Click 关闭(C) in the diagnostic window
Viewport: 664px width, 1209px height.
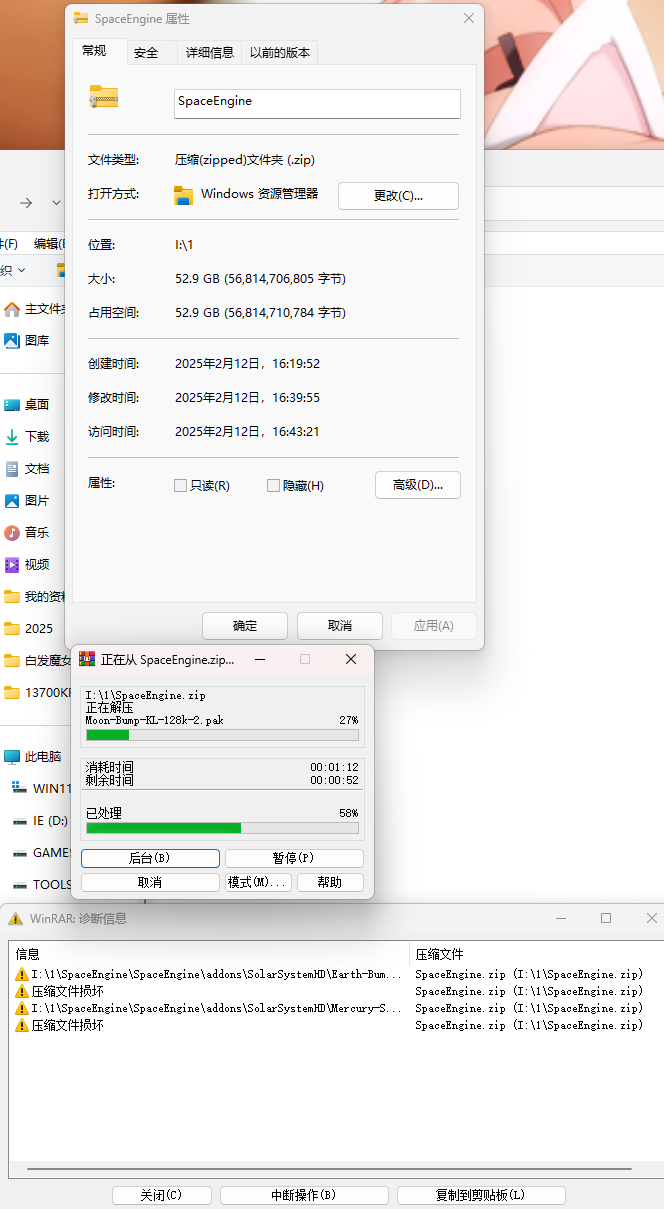point(162,1195)
